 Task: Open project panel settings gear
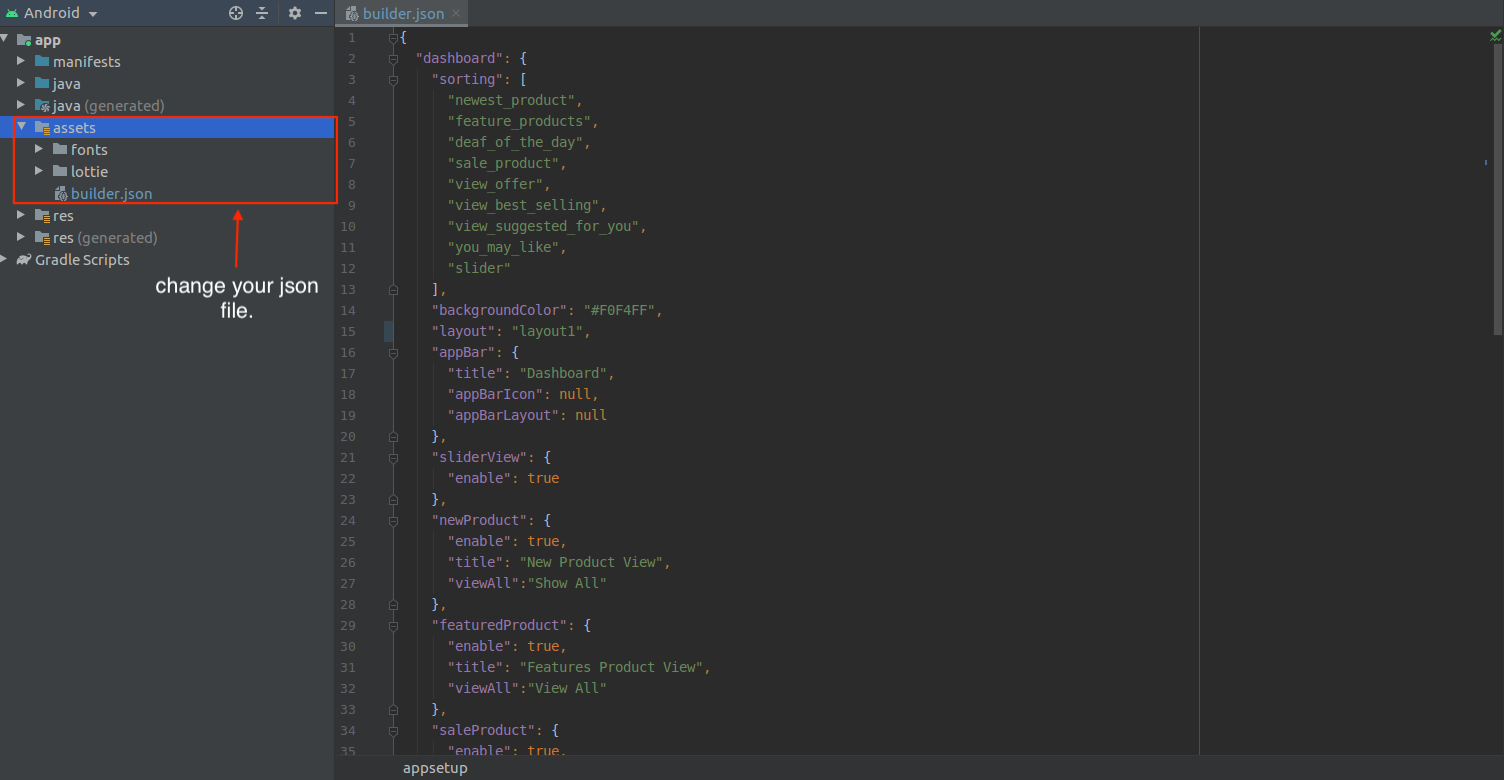pos(294,13)
